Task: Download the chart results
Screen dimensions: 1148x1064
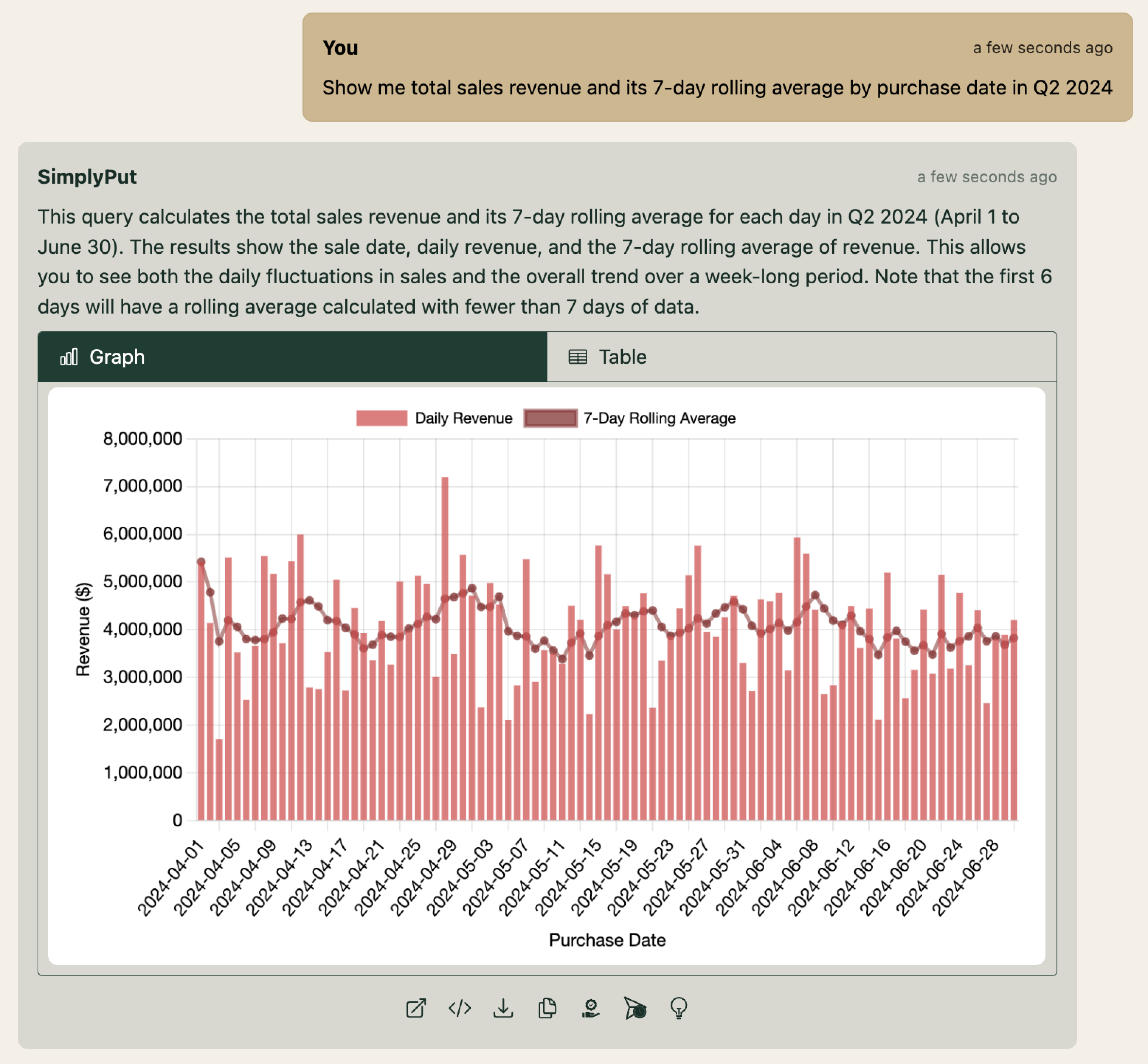Action: click(503, 1008)
